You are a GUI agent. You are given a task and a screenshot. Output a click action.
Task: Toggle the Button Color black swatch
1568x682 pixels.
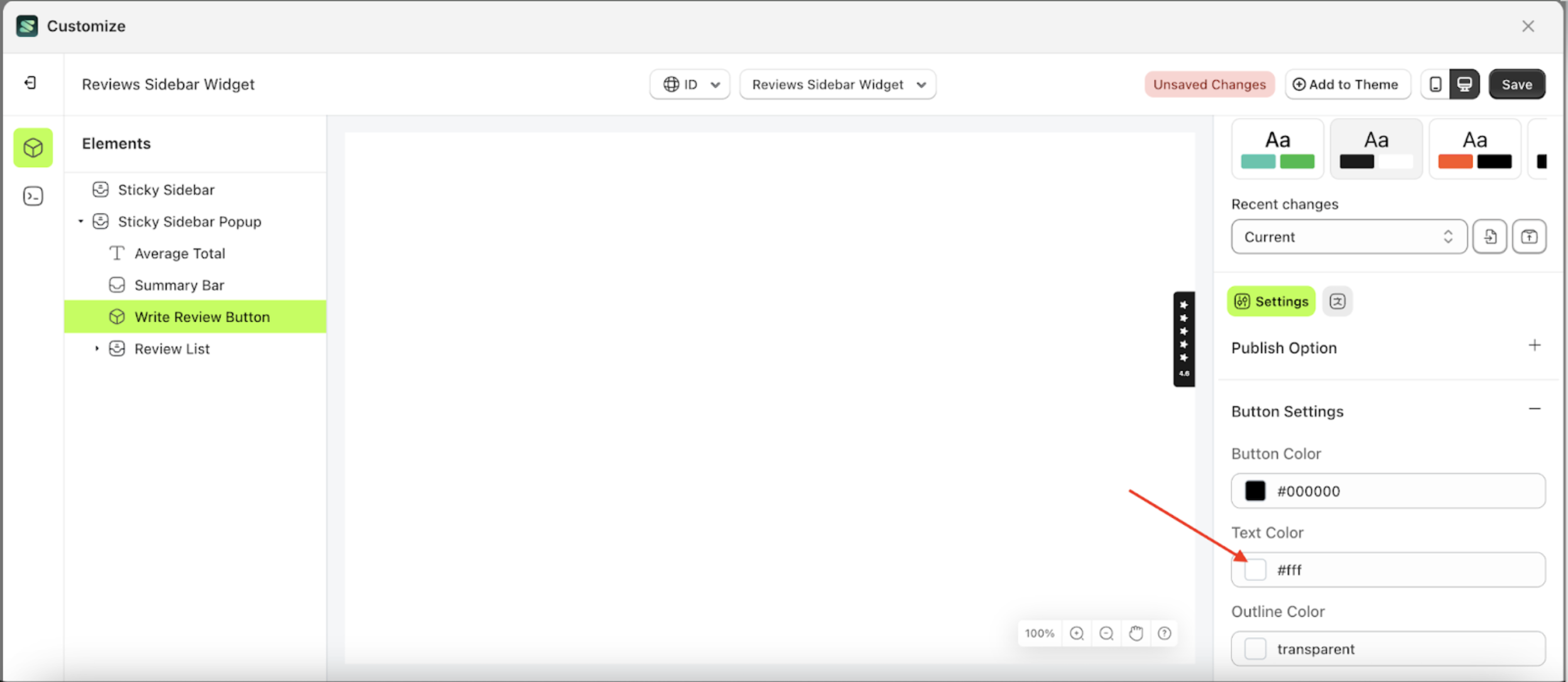coord(1255,490)
